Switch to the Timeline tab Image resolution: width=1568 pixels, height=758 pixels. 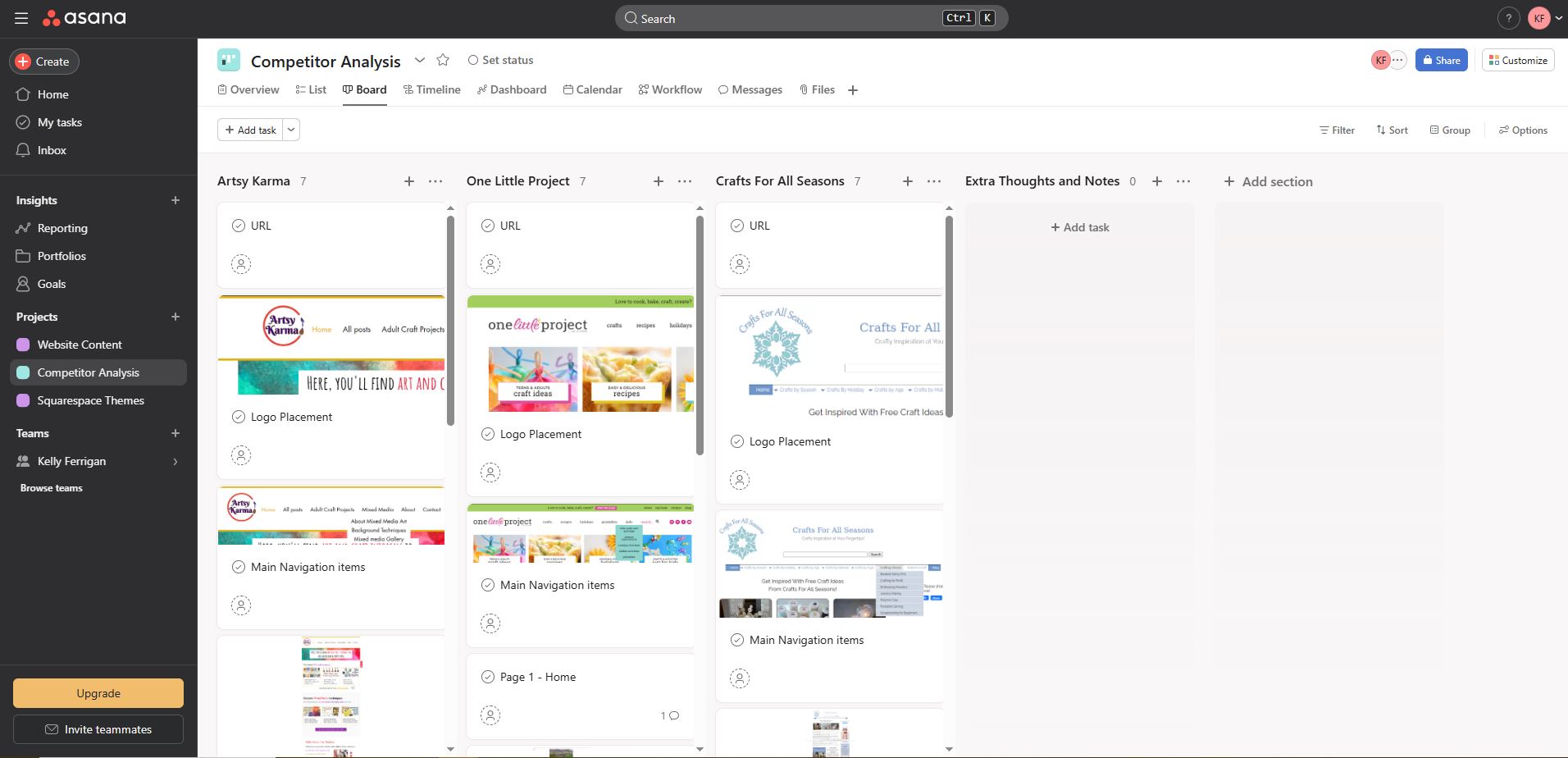tap(431, 89)
